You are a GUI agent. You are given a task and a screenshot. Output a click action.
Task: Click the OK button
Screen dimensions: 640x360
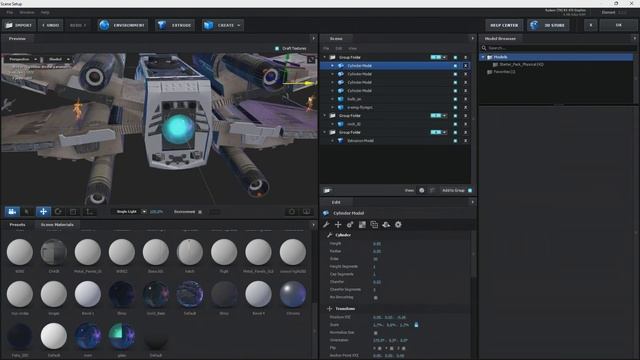click(618, 25)
